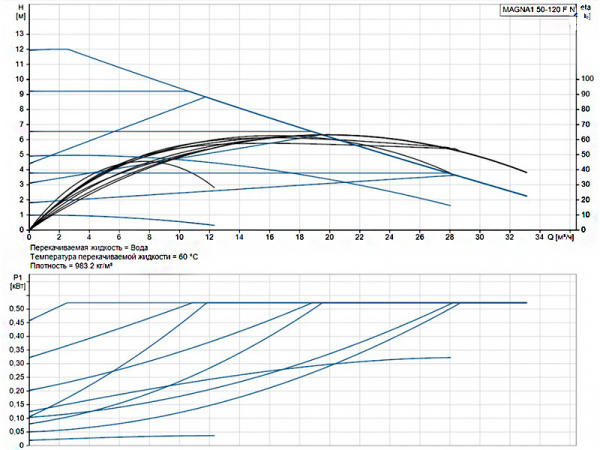This screenshot has height=450, width=600.
Task: Click the 13 tick on the H axis
Action: point(17,34)
